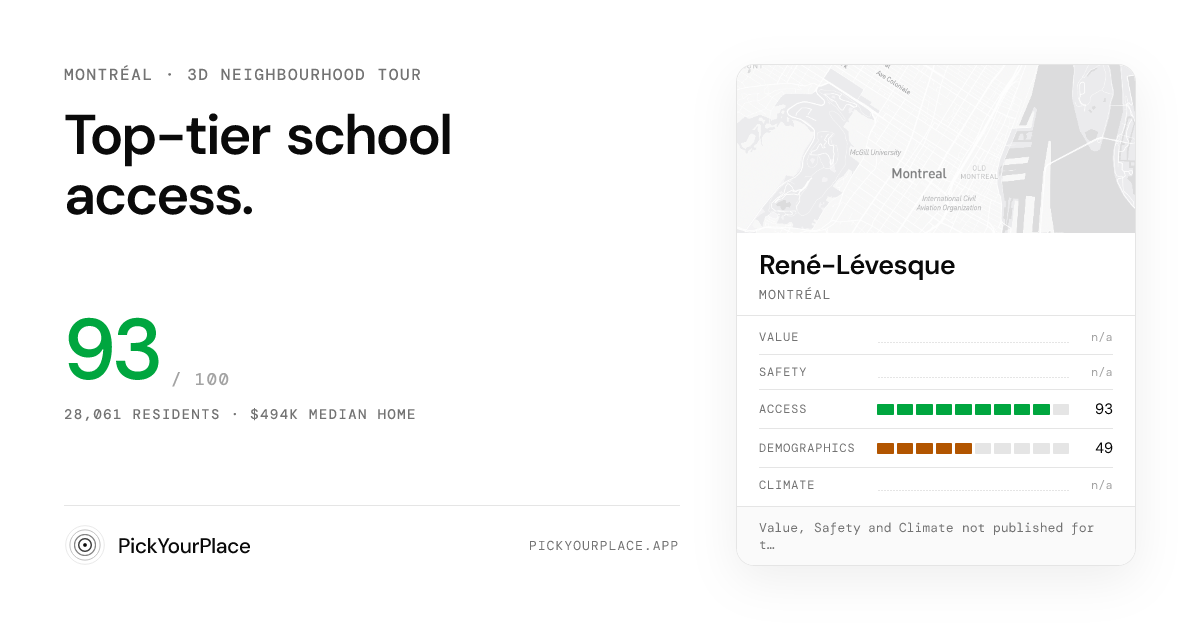Screen dimensions: 1200x630
Task: Click the 'McGill University' map label
Action: point(875,153)
